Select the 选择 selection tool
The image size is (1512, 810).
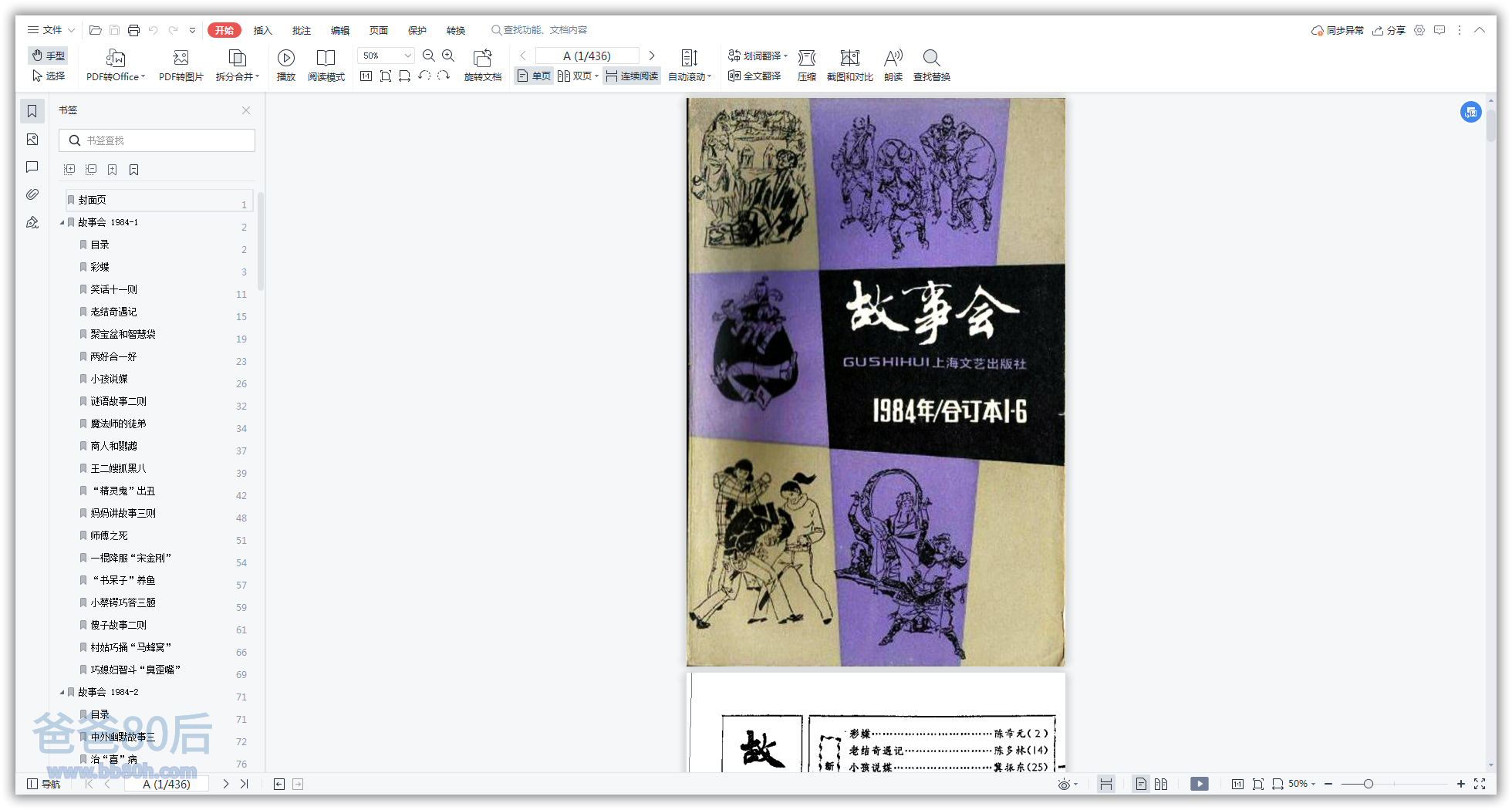(x=49, y=76)
